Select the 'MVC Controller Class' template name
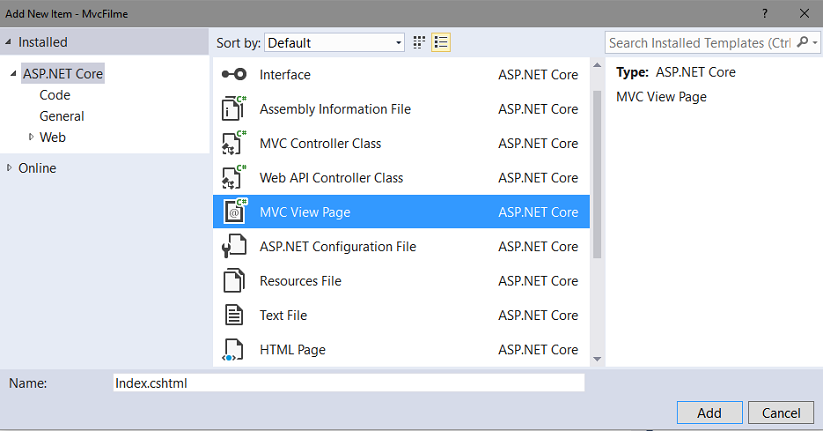 320,143
